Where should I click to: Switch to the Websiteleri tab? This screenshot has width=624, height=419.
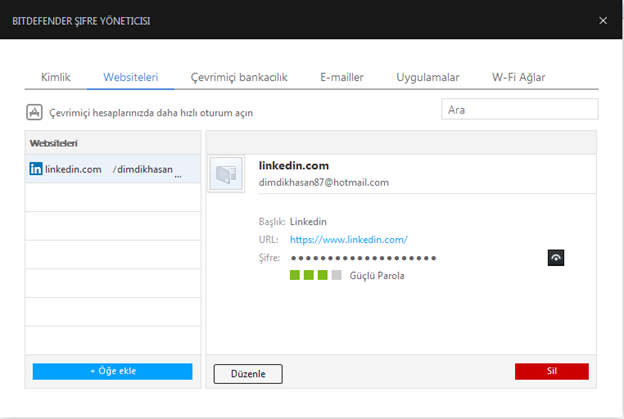[x=131, y=77]
